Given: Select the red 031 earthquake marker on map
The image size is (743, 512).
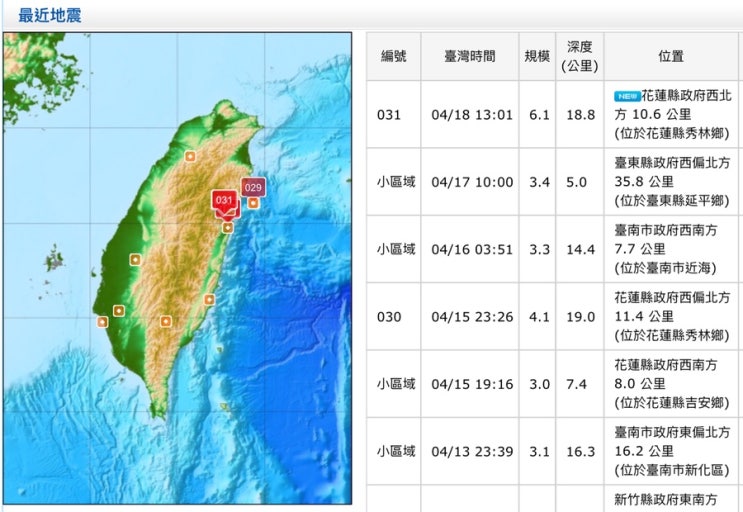Looking at the screenshot, I should (x=224, y=200).
